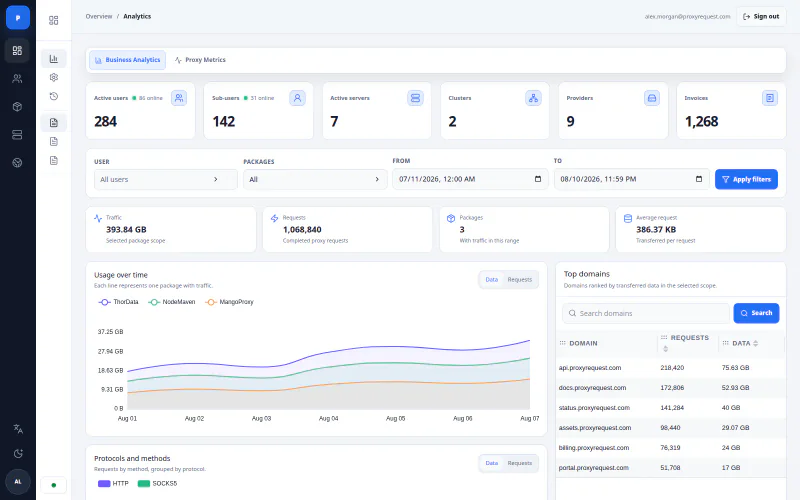Viewport: 800px width, 500px height.
Task: Select the highlighted document icon in secondary sidebar
Action: pyautogui.click(x=54, y=122)
